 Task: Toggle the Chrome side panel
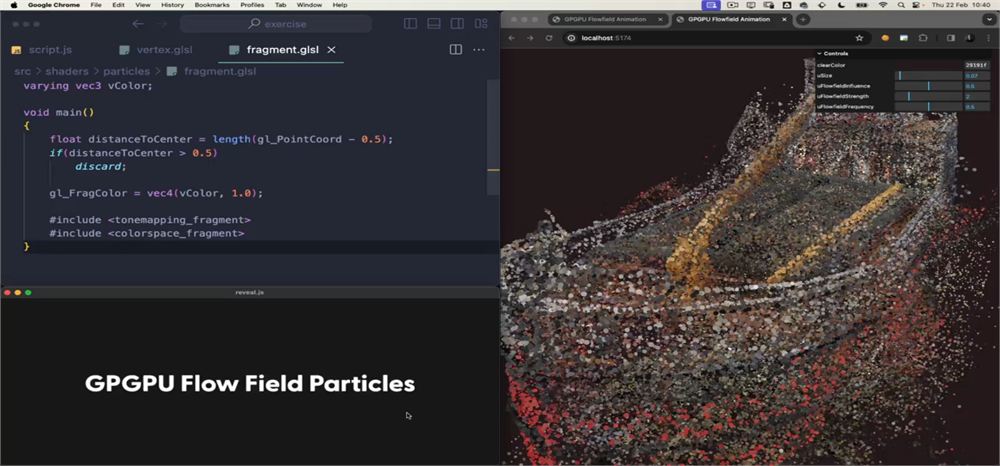[950, 38]
